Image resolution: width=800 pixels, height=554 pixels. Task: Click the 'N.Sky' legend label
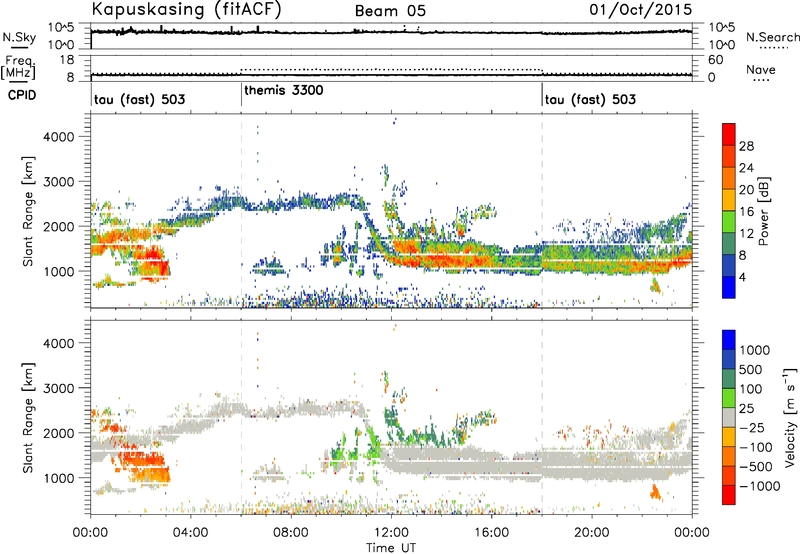pyautogui.click(x=19, y=37)
